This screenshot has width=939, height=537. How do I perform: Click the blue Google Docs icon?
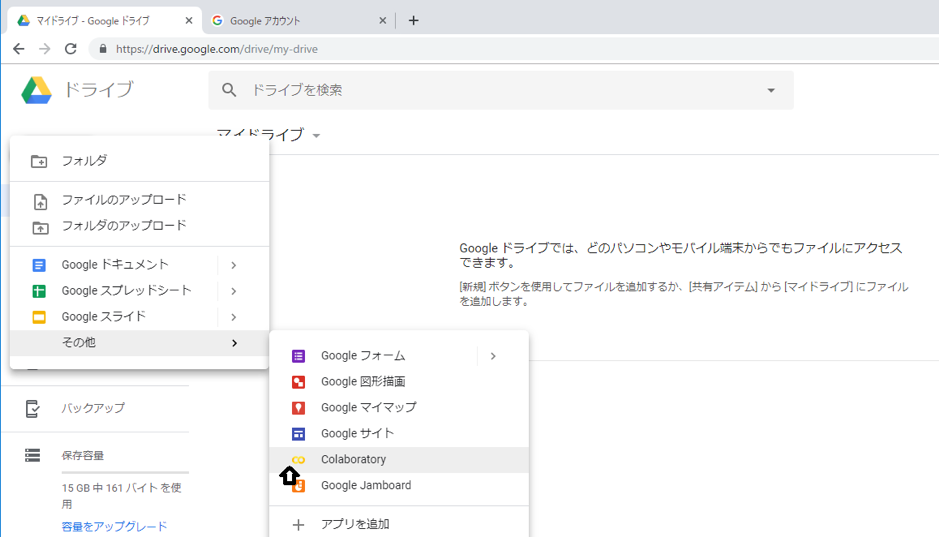pyautogui.click(x=39, y=265)
